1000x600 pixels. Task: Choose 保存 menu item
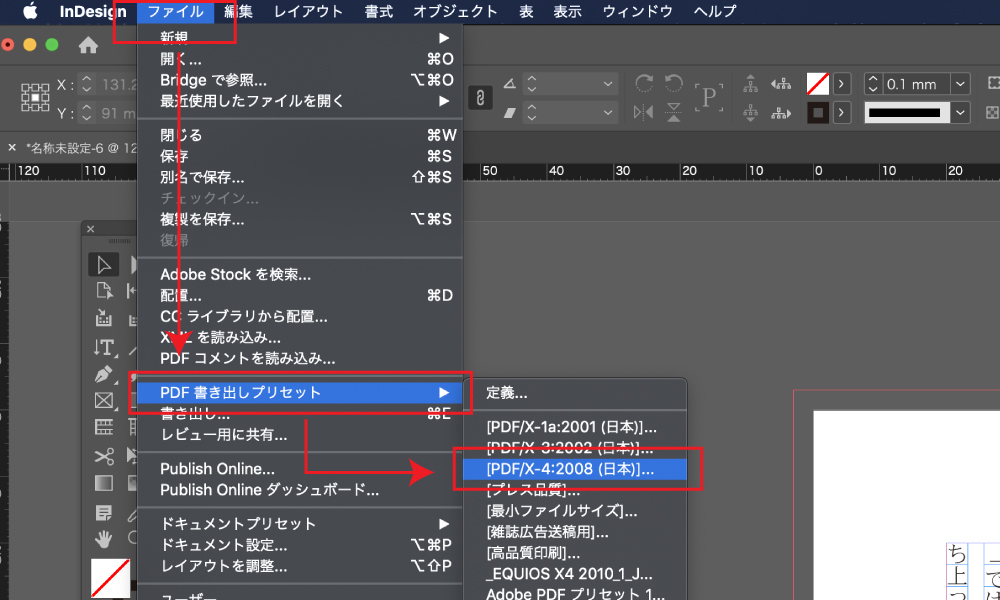tap(300, 156)
